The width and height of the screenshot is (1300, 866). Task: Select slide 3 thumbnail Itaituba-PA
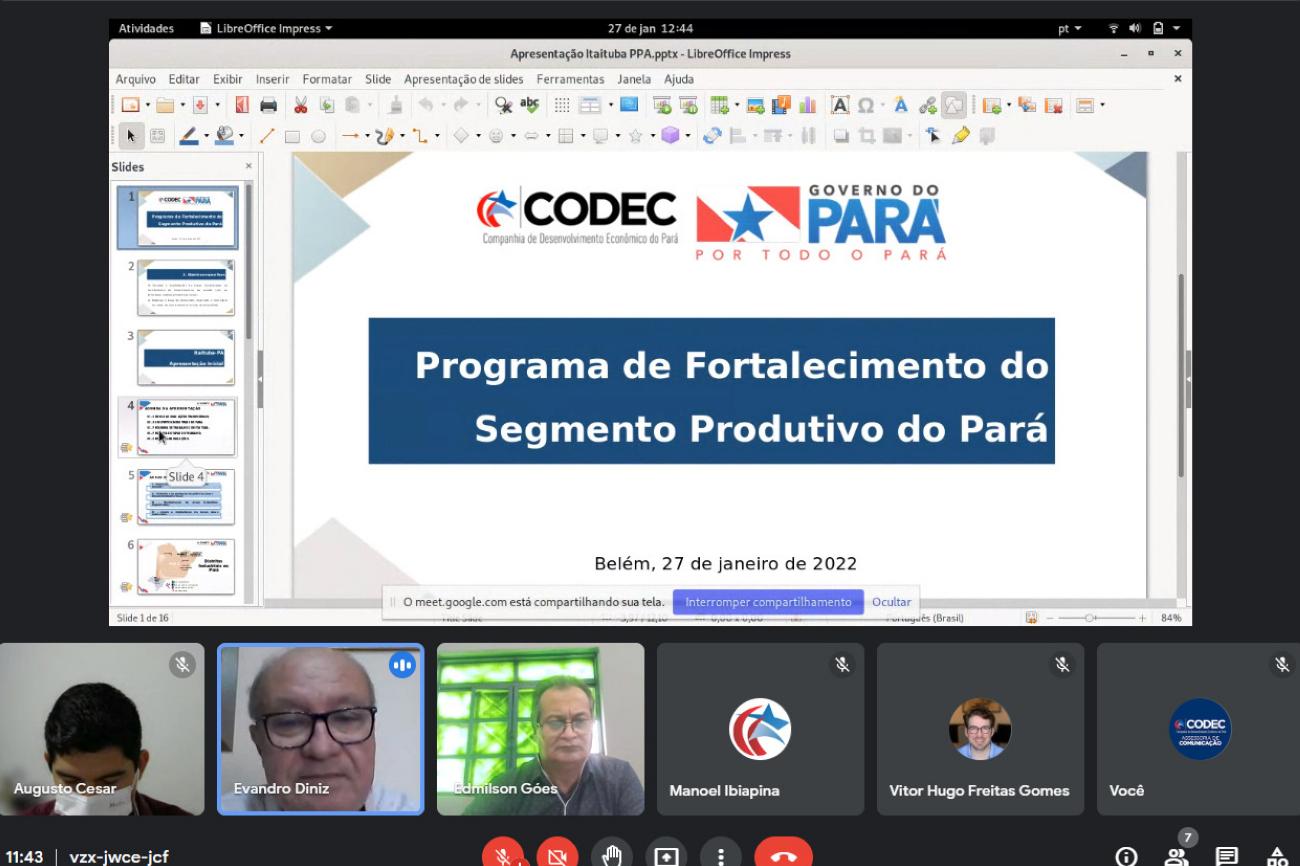pyautogui.click(x=186, y=357)
